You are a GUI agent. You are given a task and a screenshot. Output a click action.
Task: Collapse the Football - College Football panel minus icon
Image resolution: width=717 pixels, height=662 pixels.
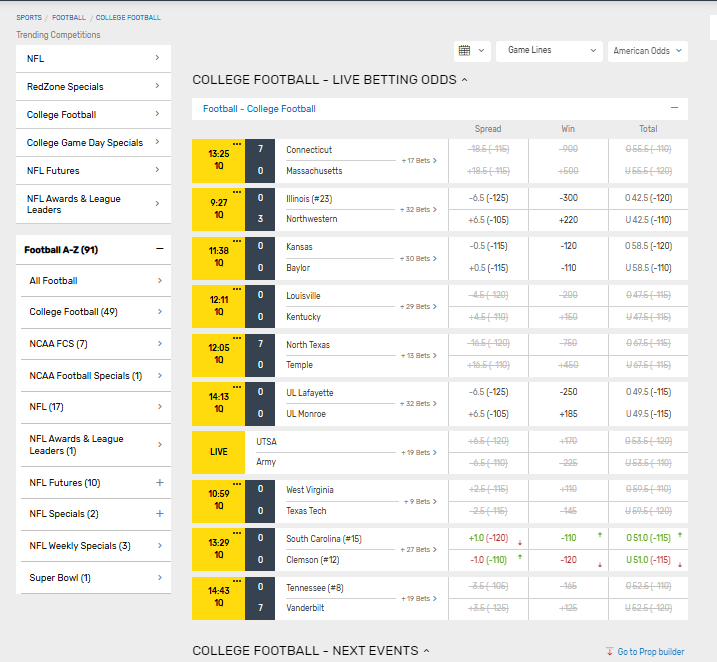[x=674, y=108]
